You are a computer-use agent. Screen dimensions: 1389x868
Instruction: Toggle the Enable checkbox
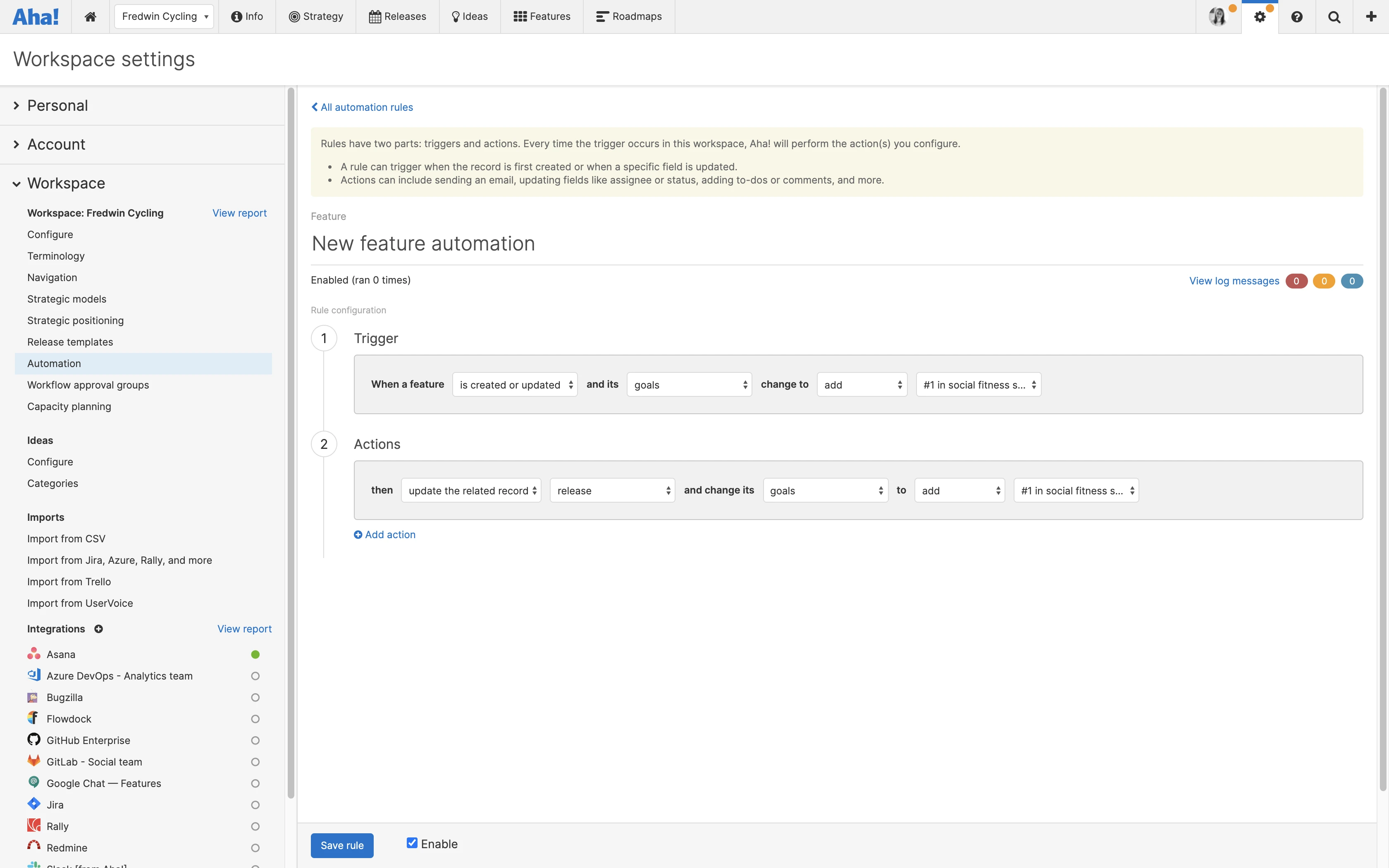pos(412,843)
